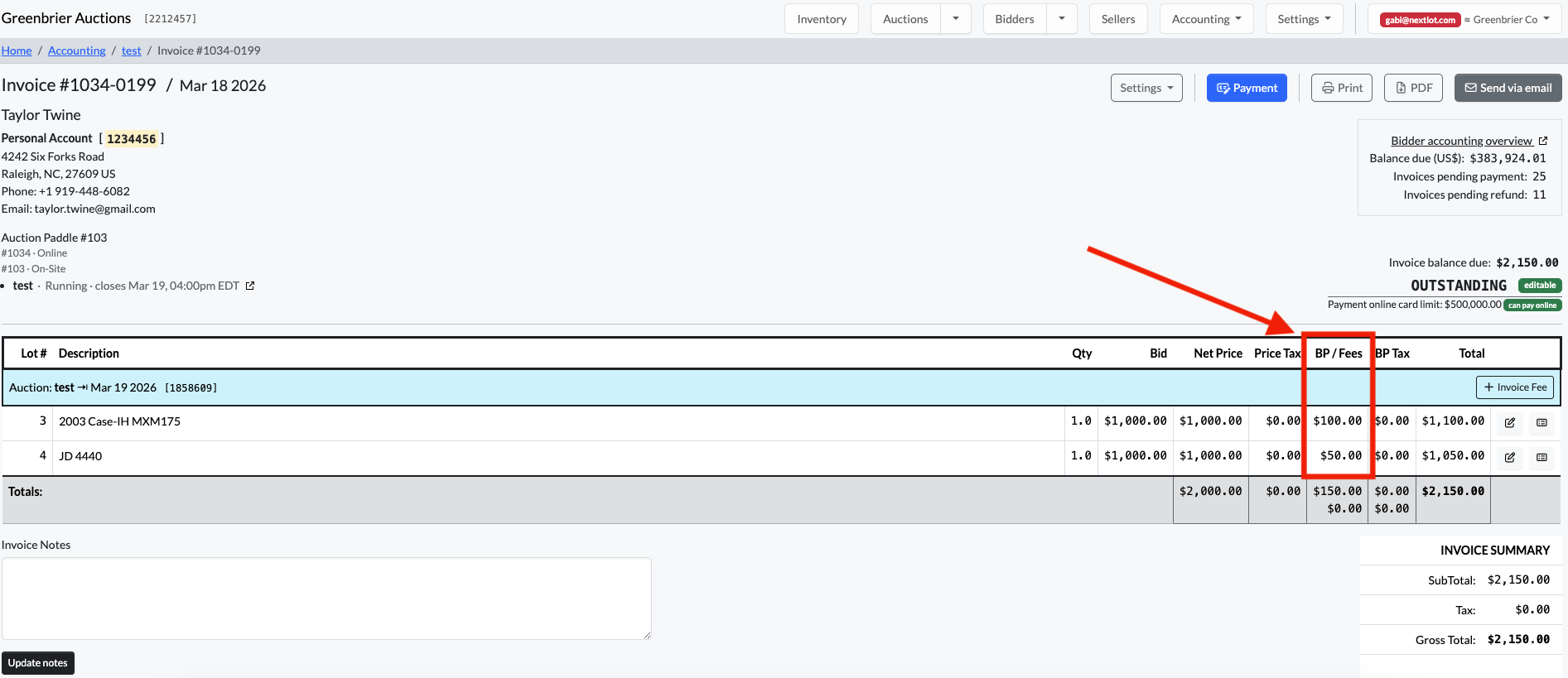This screenshot has height=678, width=1568.
Task: Download invoice as PDF
Action: pos(1414,88)
